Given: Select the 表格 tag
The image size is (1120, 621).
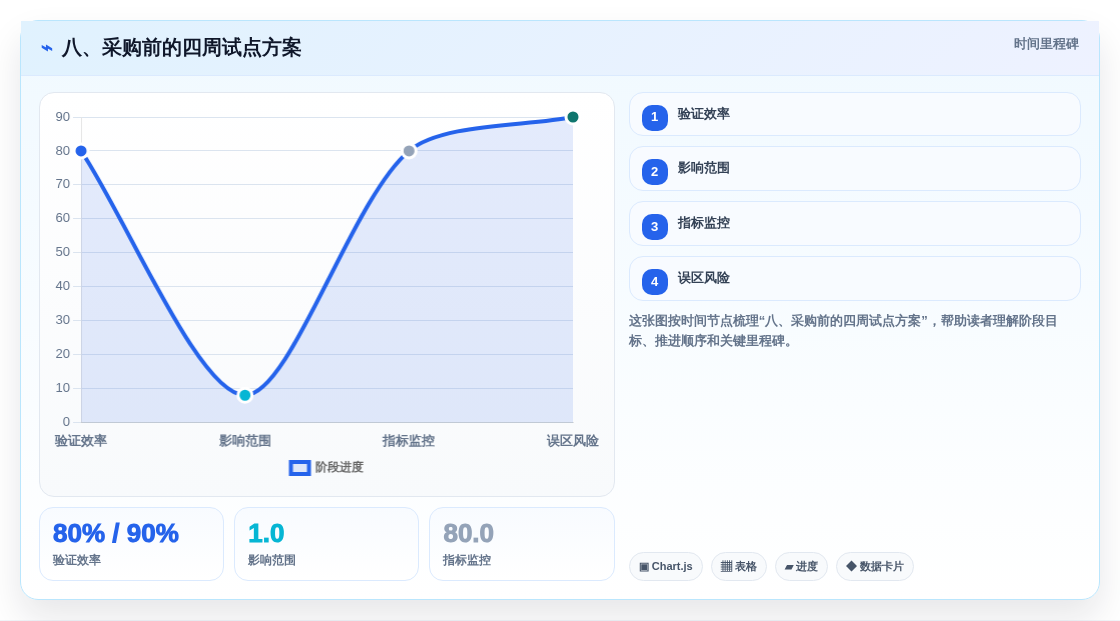Looking at the screenshot, I should coord(739,567).
